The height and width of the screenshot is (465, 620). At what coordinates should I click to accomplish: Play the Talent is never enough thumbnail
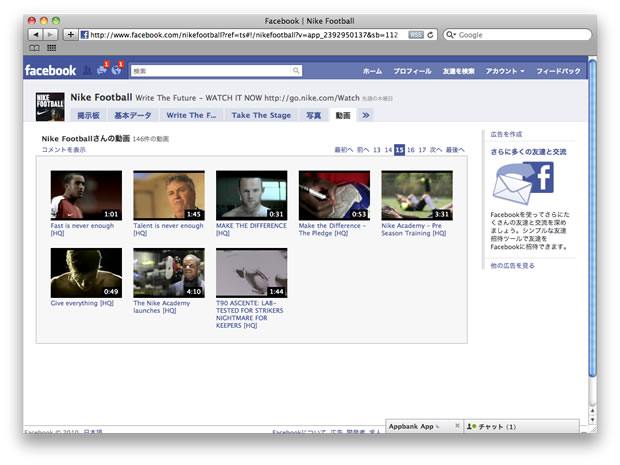pos(169,195)
